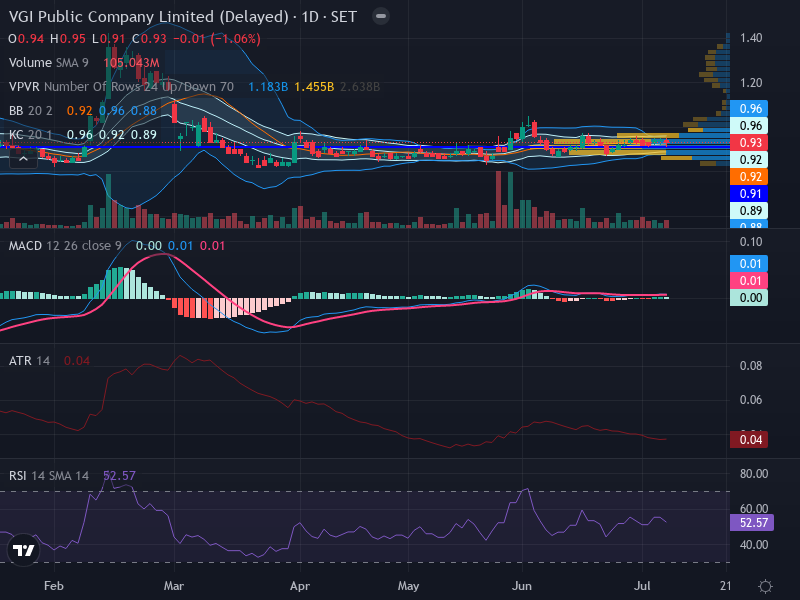Click the Jul label on time axis
Screen dimensions: 800x600
(x=642, y=586)
